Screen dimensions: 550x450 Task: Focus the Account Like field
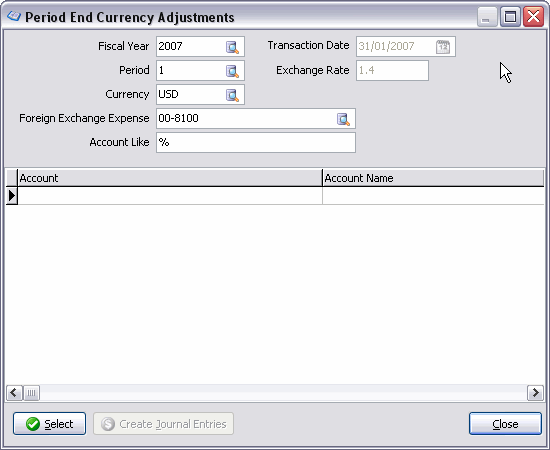(x=256, y=142)
